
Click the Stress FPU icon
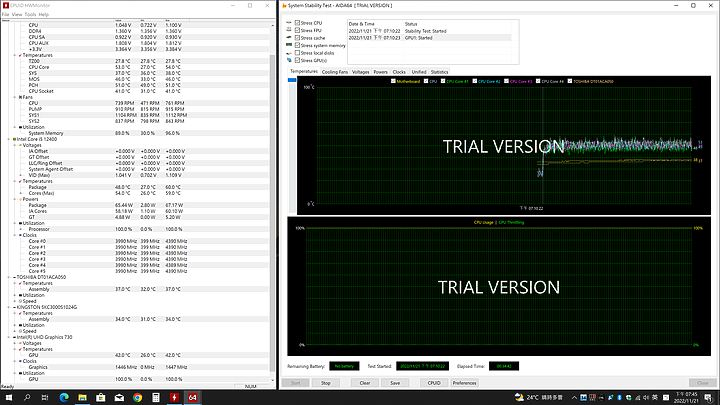pyautogui.click(x=289, y=30)
